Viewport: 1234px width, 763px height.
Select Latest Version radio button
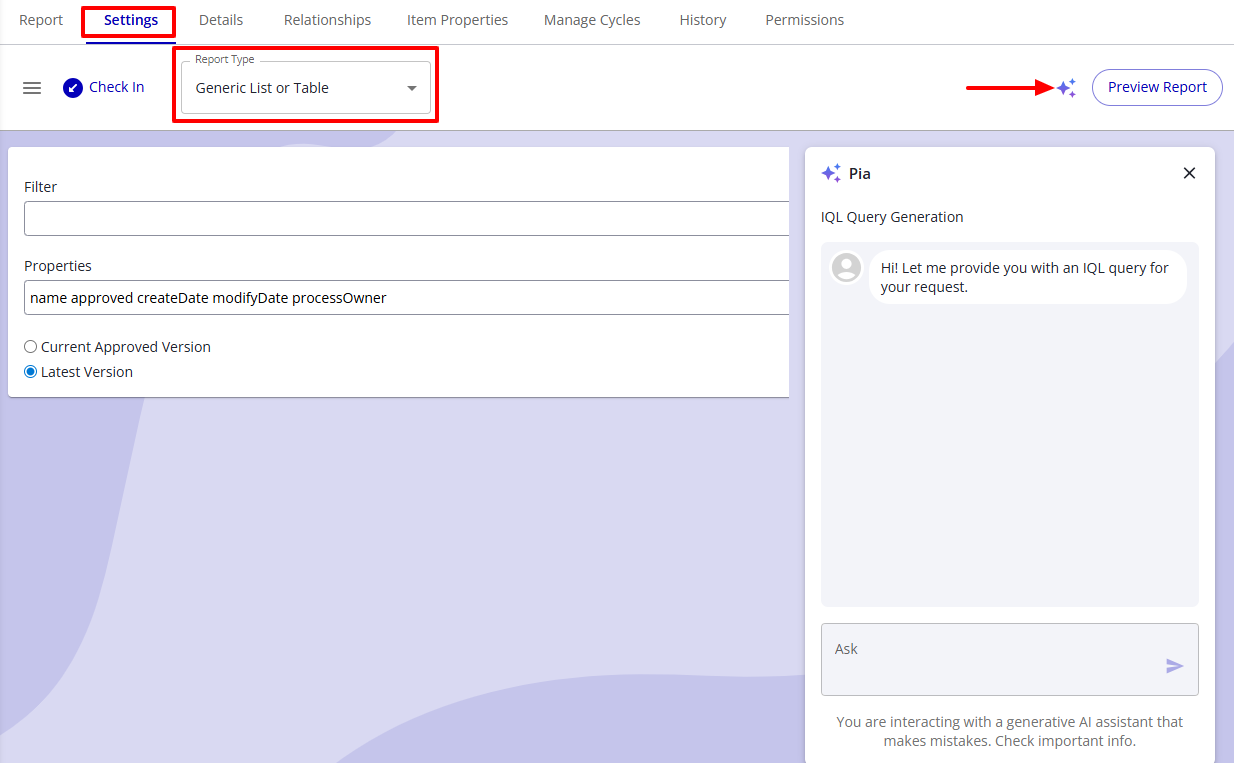point(31,372)
